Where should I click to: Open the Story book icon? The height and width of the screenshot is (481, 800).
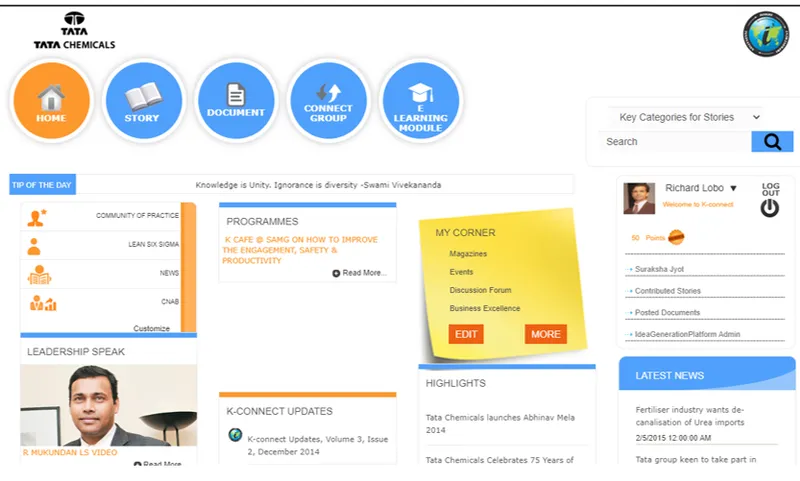(x=142, y=101)
